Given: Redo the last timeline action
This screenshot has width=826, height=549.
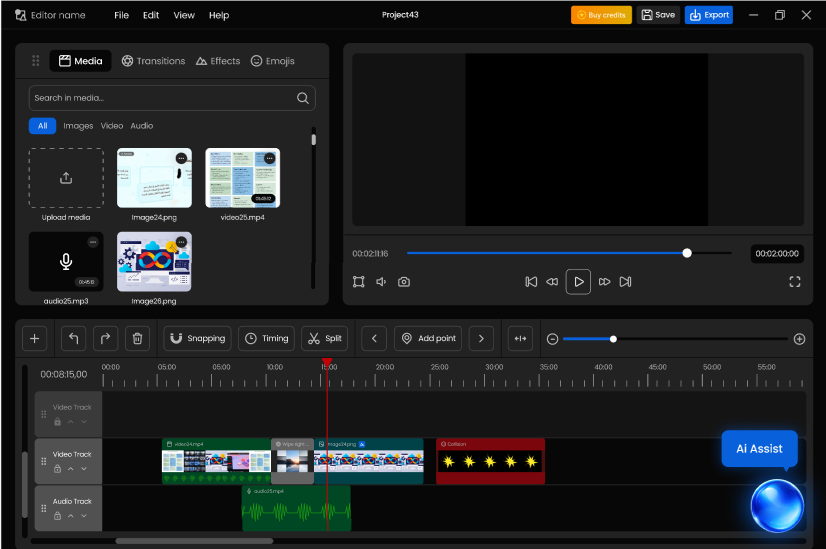Looking at the screenshot, I should [105, 338].
